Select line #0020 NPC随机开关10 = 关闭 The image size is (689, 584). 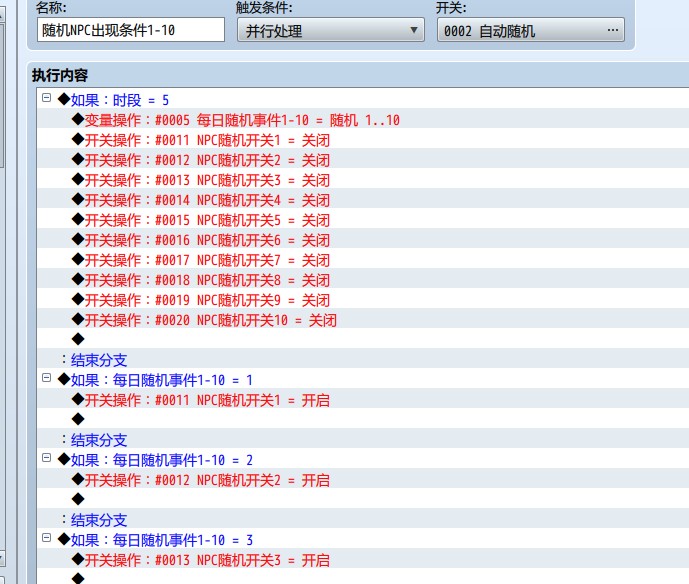tap(363, 320)
